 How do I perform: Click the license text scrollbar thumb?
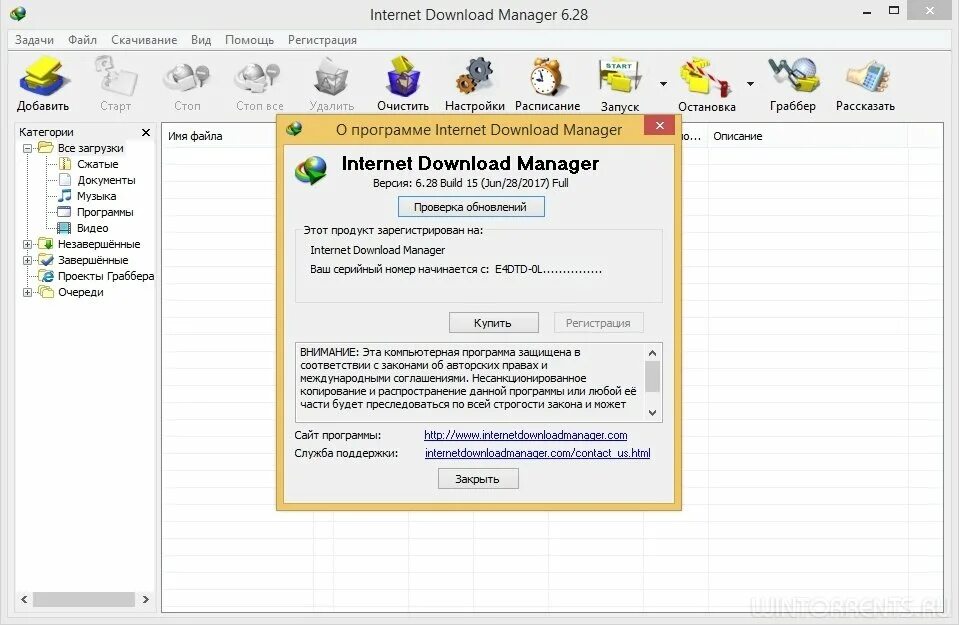(652, 377)
